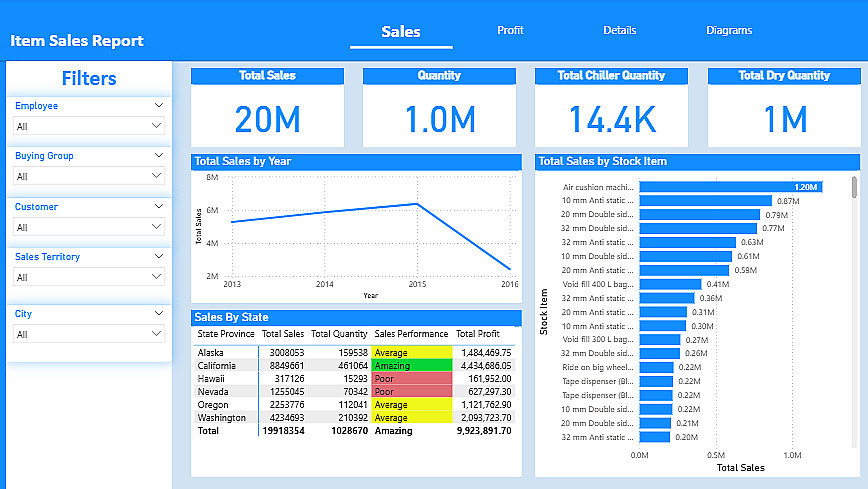Click the 2015 peak on sales line
Screen dimensions: 868x489
coord(417,204)
